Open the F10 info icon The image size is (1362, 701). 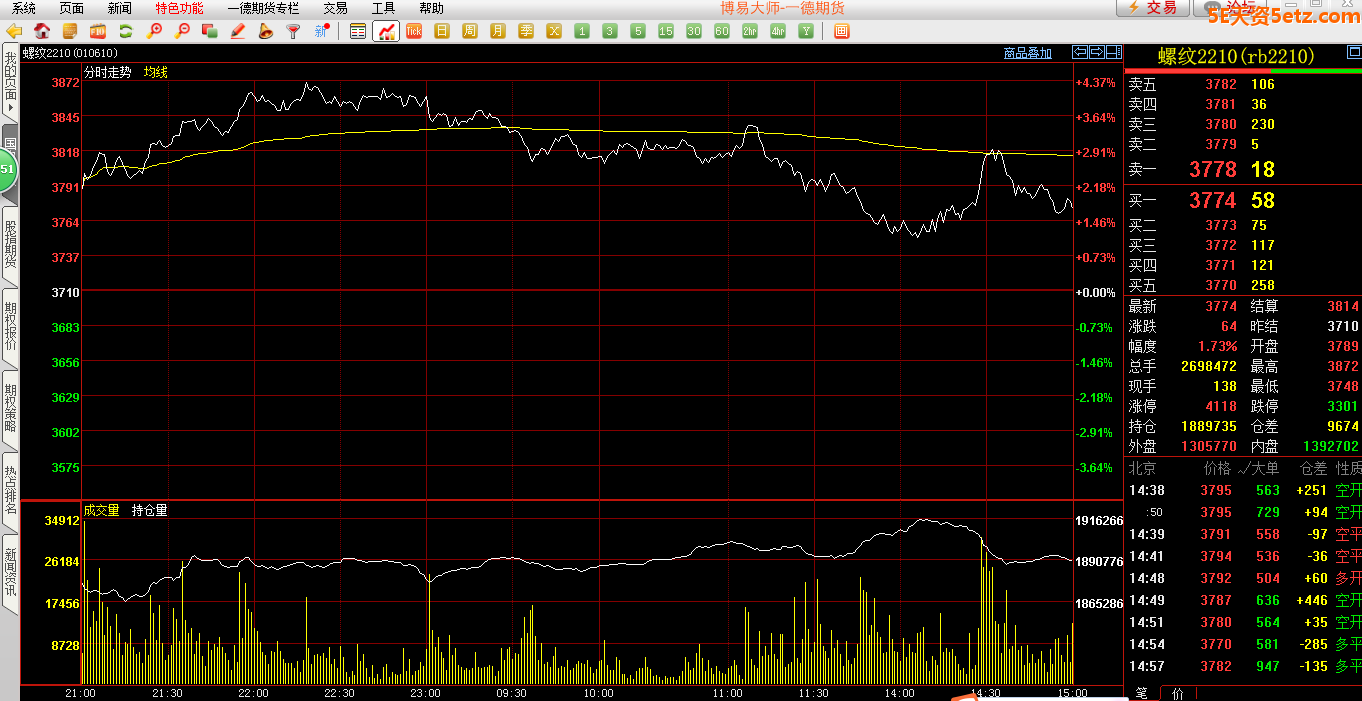pyautogui.click(x=97, y=31)
